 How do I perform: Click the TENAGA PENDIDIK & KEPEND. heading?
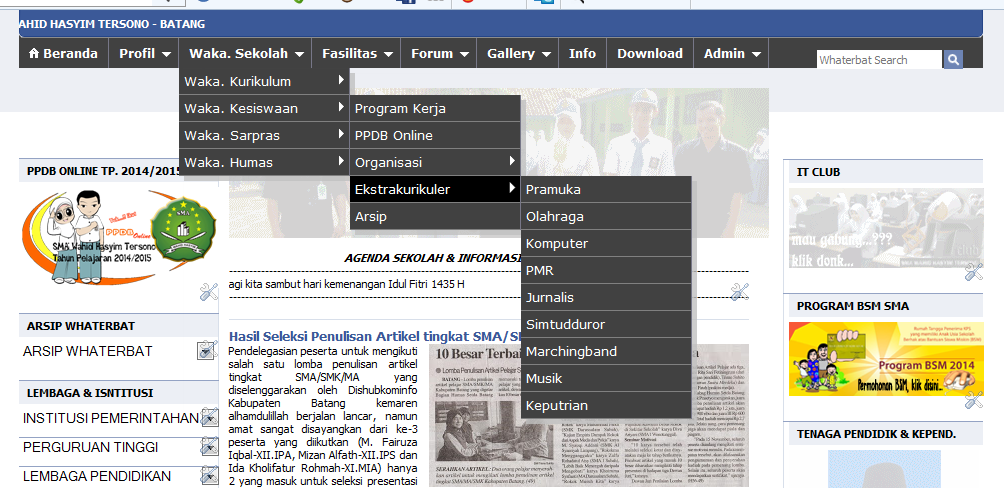click(876, 434)
